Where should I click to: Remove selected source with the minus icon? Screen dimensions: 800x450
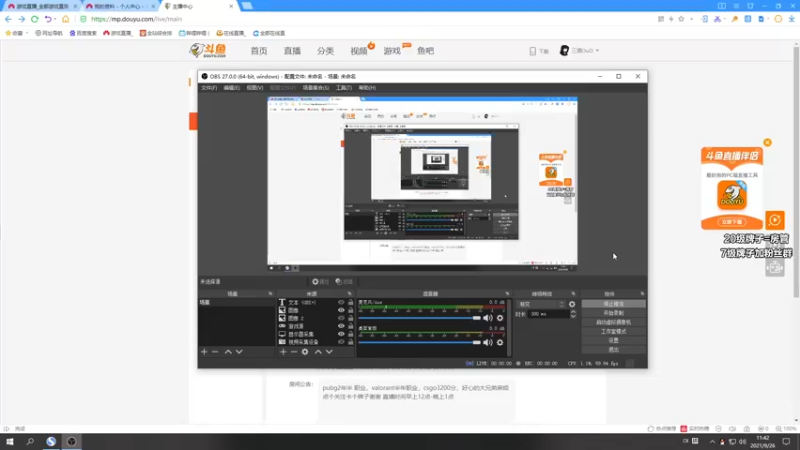295,352
